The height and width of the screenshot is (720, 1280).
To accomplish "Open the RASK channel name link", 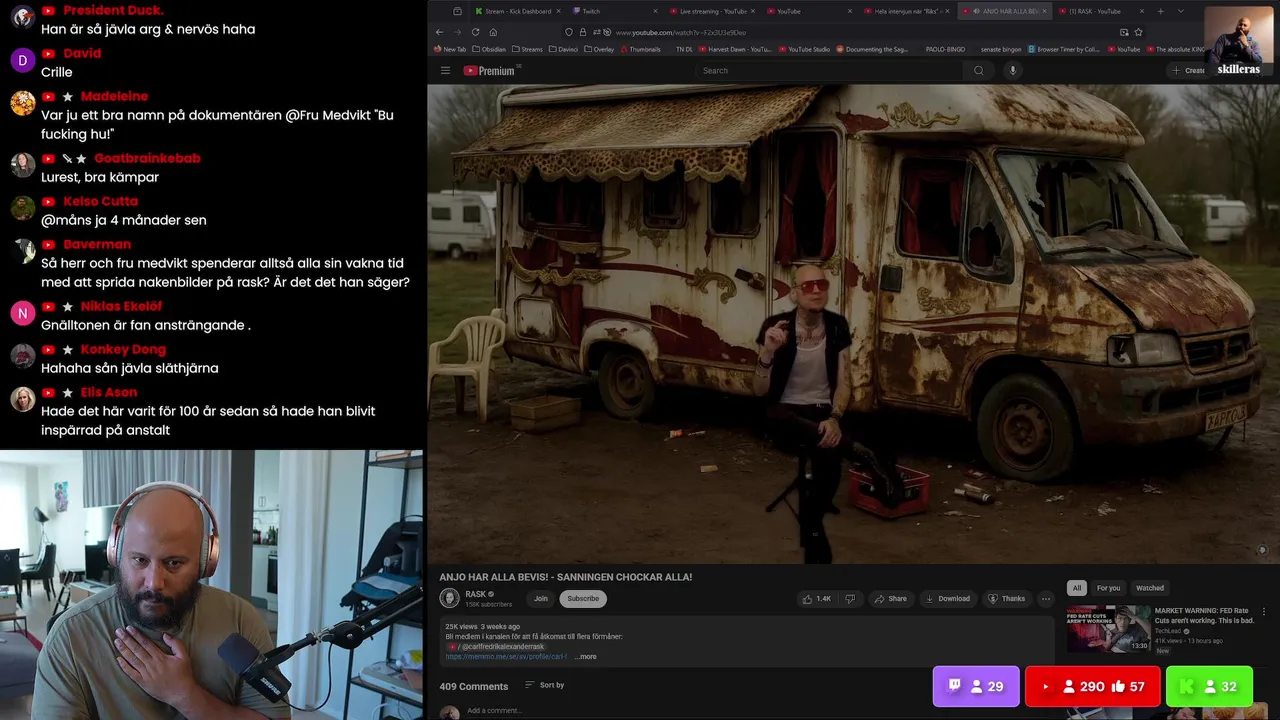I will click(x=476, y=594).
